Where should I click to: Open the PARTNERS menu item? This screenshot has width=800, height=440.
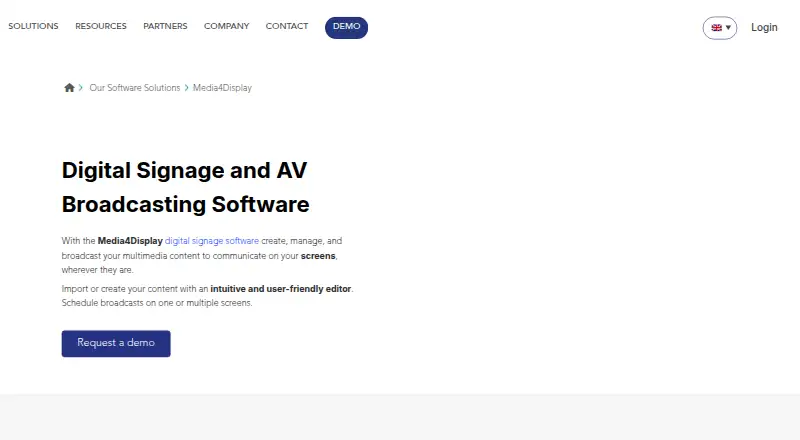pyautogui.click(x=165, y=26)
